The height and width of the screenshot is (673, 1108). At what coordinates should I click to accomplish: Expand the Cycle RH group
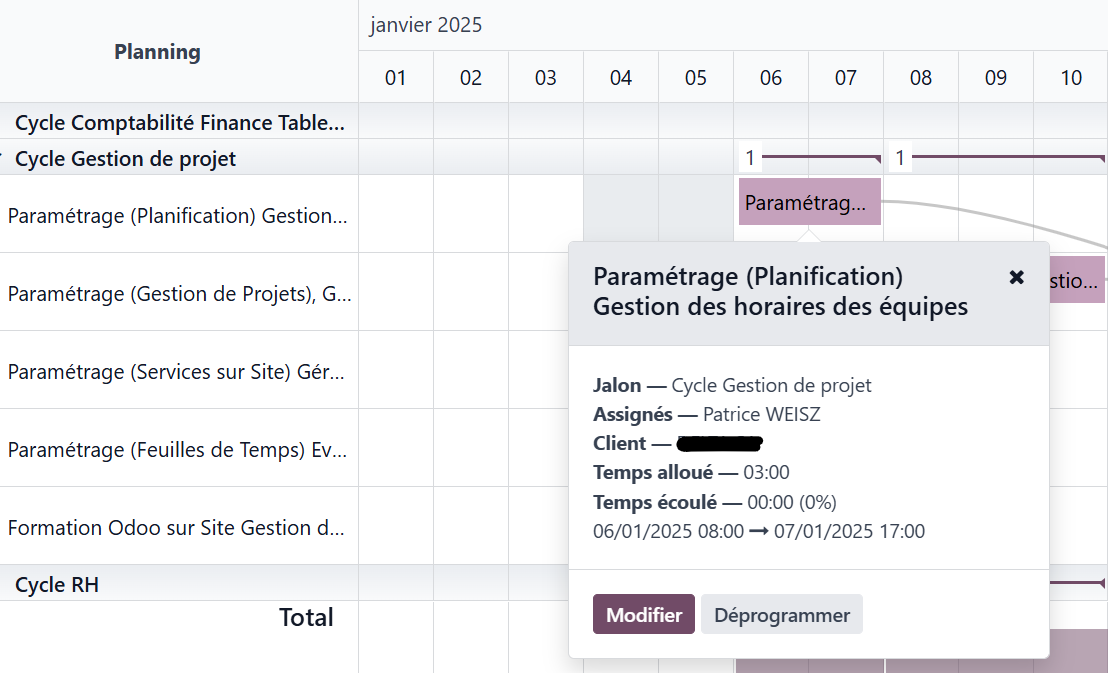pos(57,585)
